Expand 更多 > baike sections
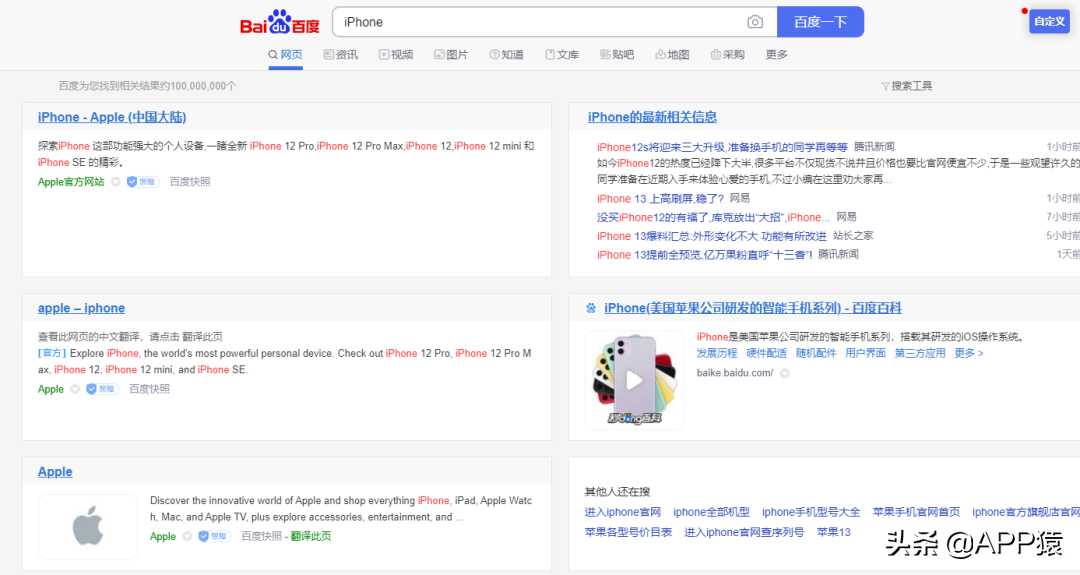This screenshot has width=1080, height=575. pyautogui.click(x=968, y=353)
